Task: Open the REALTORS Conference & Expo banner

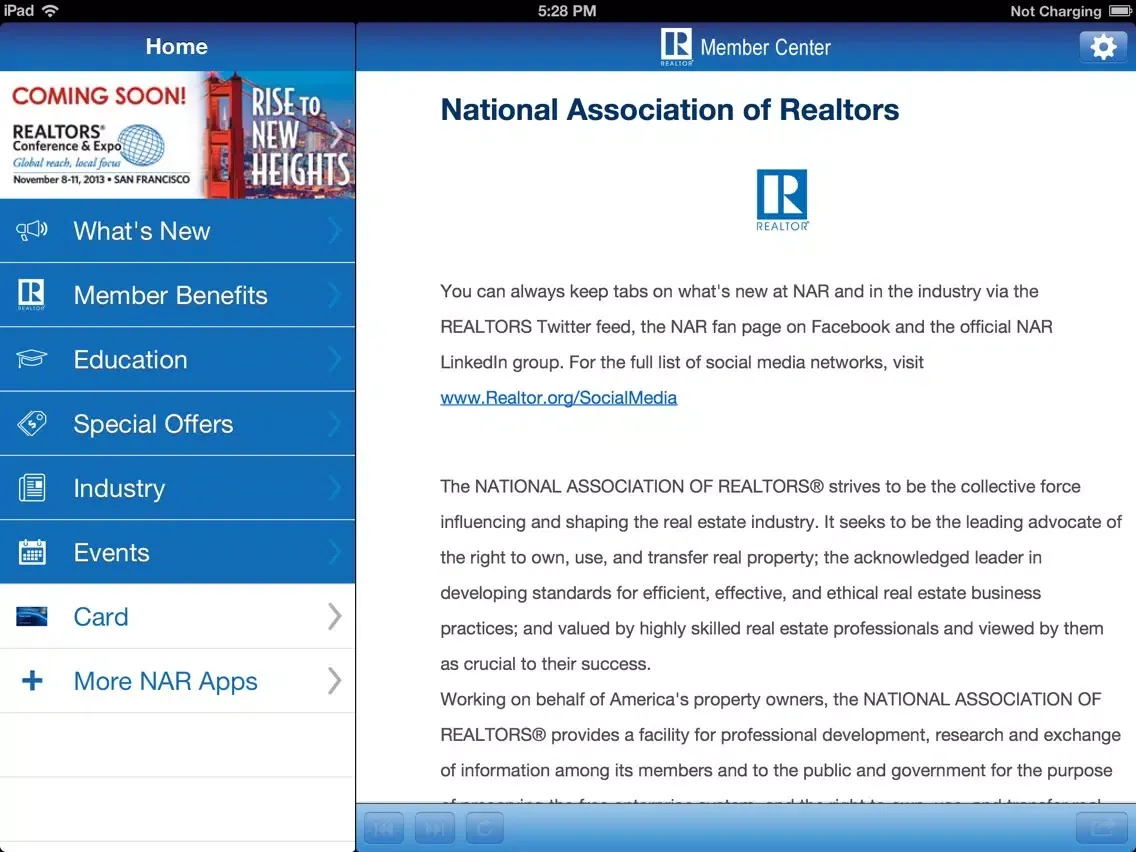Action: point(178,135)
